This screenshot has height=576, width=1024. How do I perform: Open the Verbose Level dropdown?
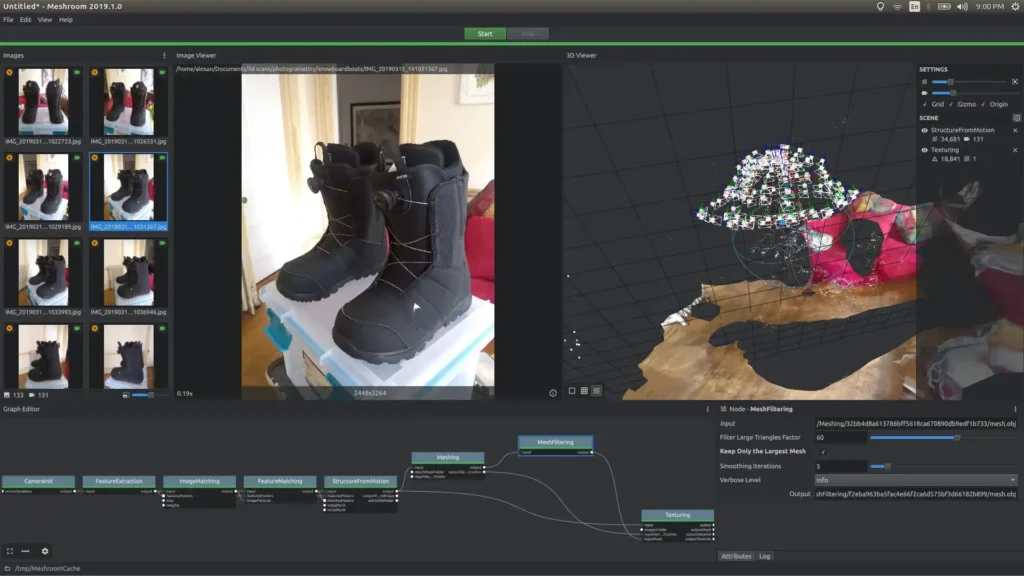tap(916, 480)
